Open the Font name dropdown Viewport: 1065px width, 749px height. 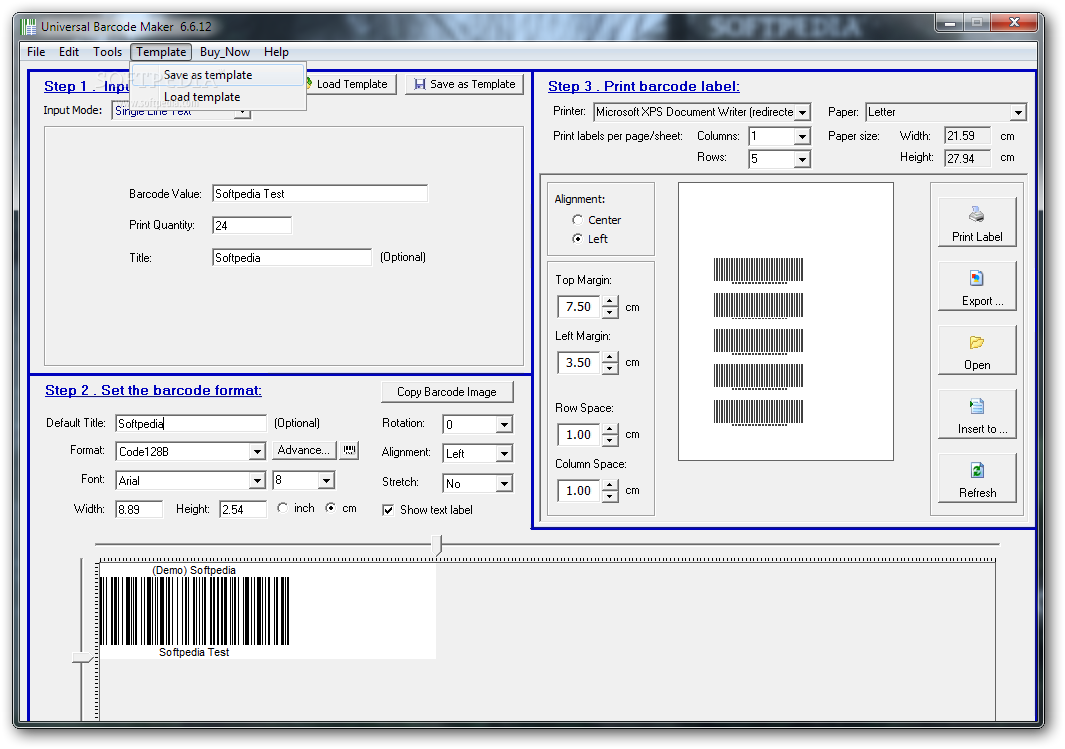click(257, 481)
